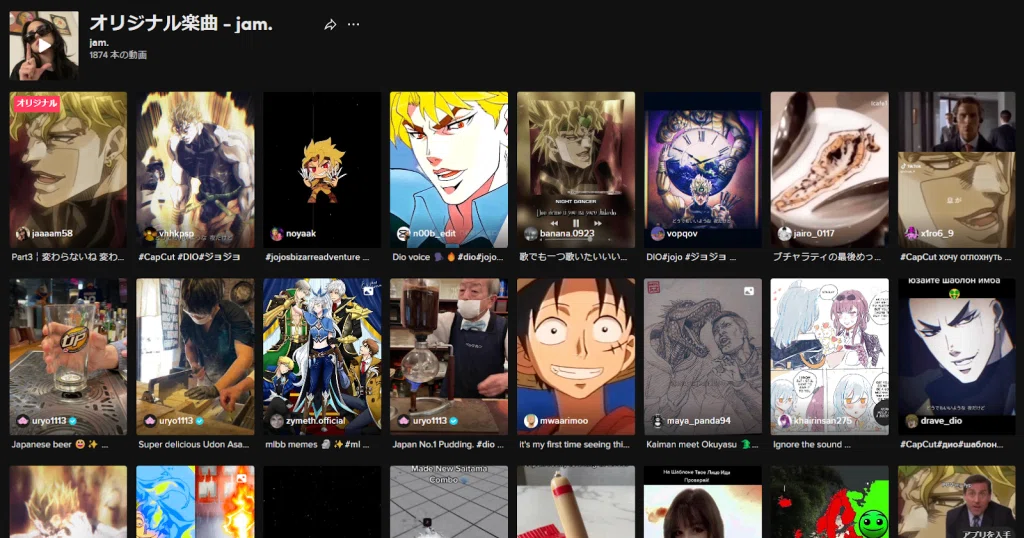Click the share arrow icon

(330, 25)
